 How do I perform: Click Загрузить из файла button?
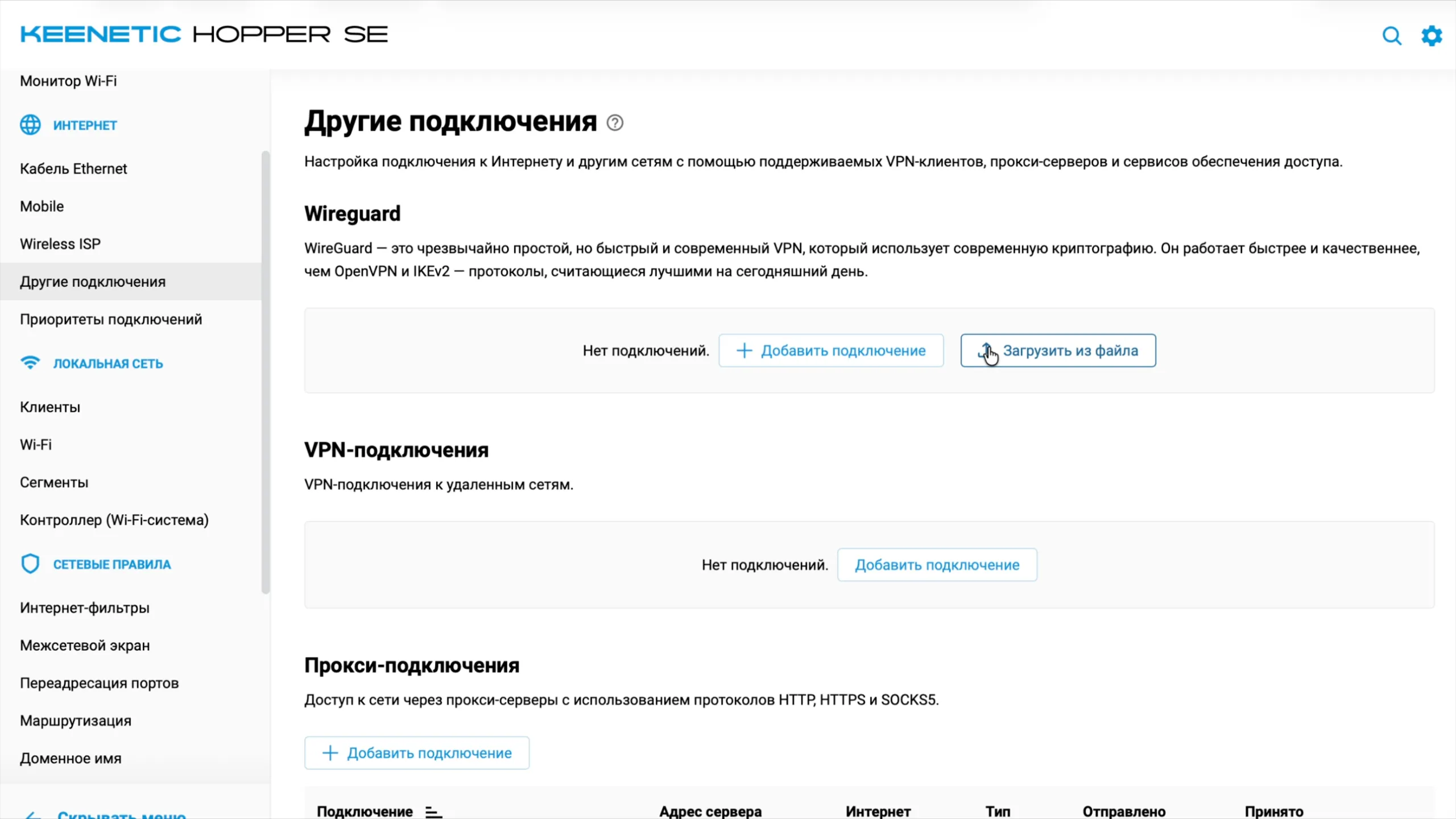1058,350
